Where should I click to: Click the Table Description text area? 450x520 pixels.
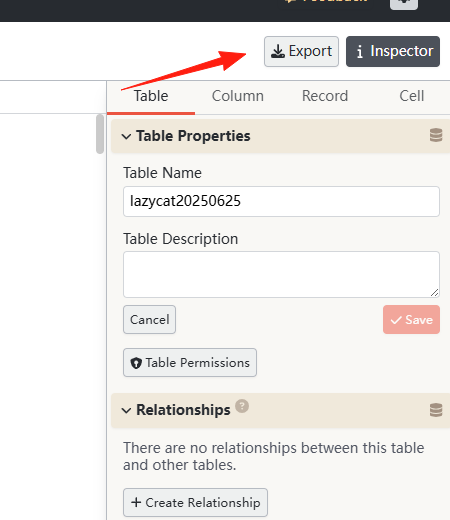coord(281,274)
